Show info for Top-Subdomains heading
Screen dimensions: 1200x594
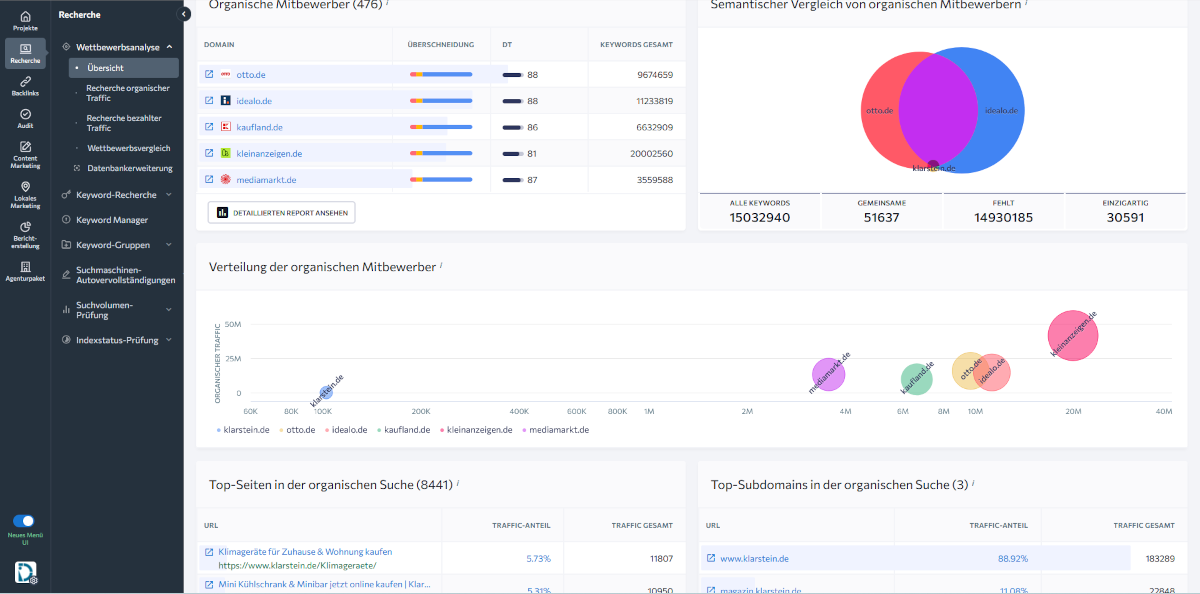[x=973, y=484]
